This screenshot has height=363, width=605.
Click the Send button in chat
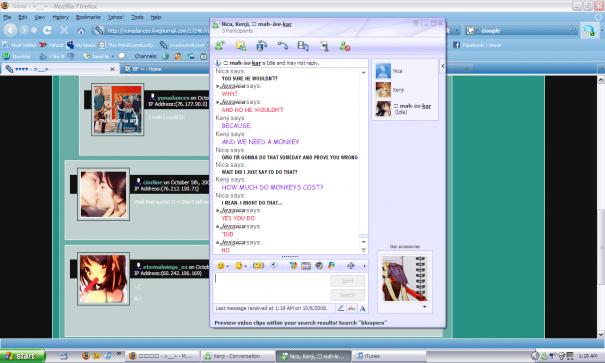[347, 281]
